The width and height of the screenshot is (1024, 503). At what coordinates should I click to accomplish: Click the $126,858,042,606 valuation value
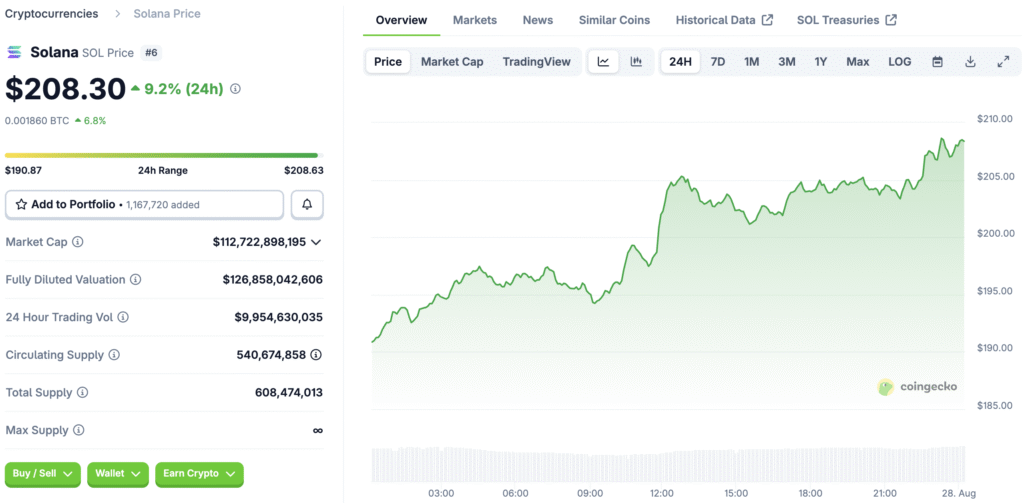click(272, 280)
